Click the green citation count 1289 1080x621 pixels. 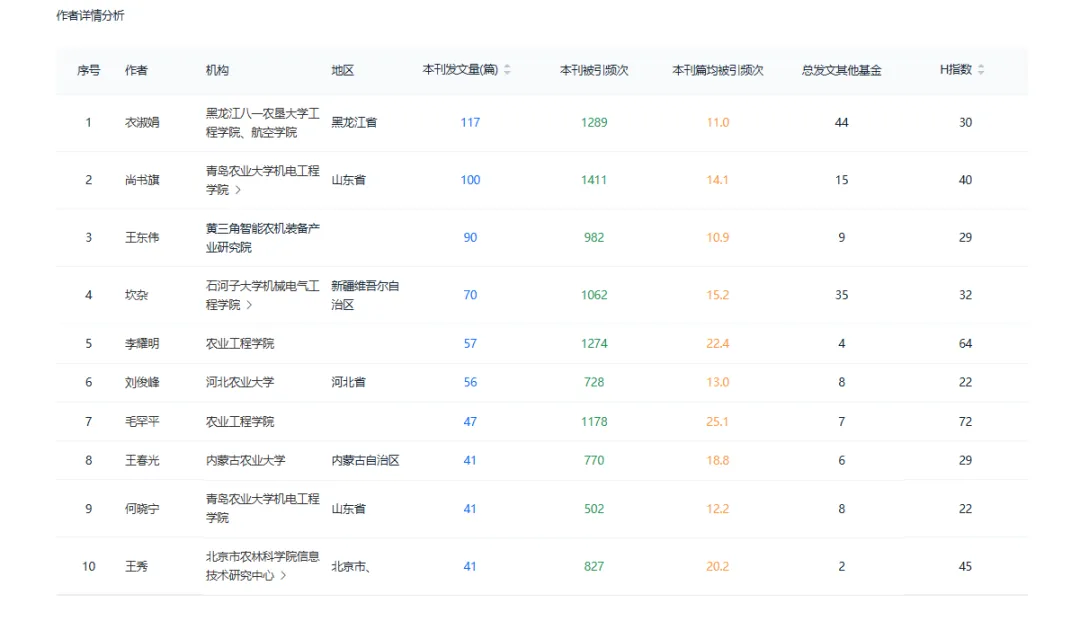pos(594,123)
